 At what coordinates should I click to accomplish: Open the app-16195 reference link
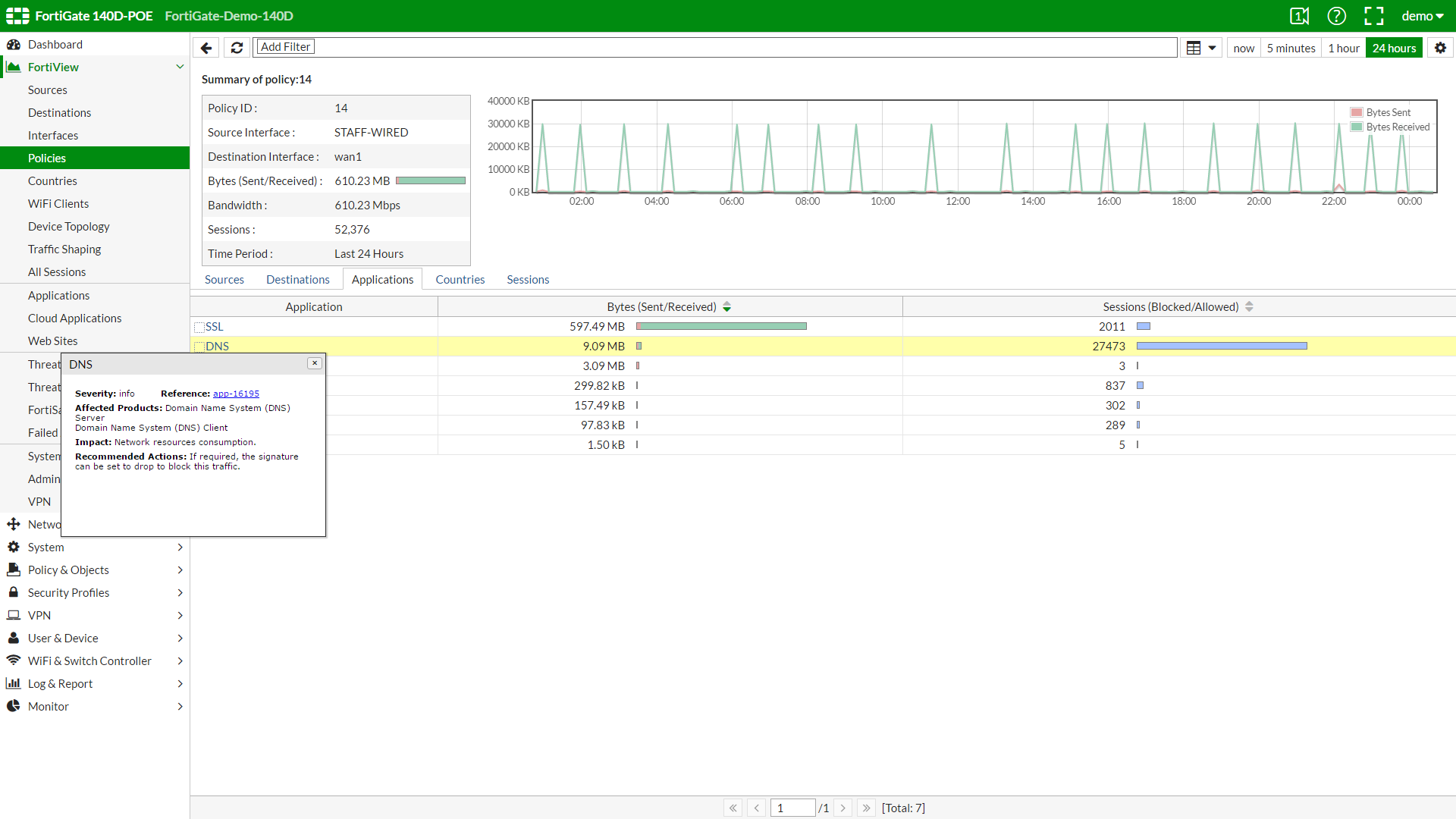click(x=236, y=394)
